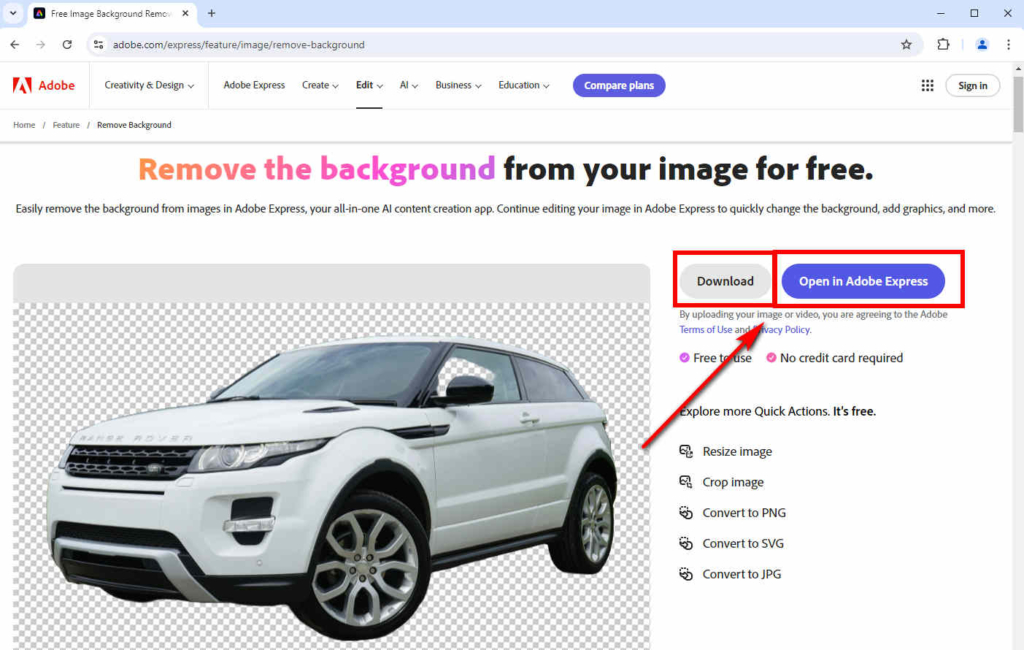Bookmark this page with the star icon
Image resolution: width=1024 pixels, height=650 pixels.
pos(906,45)
